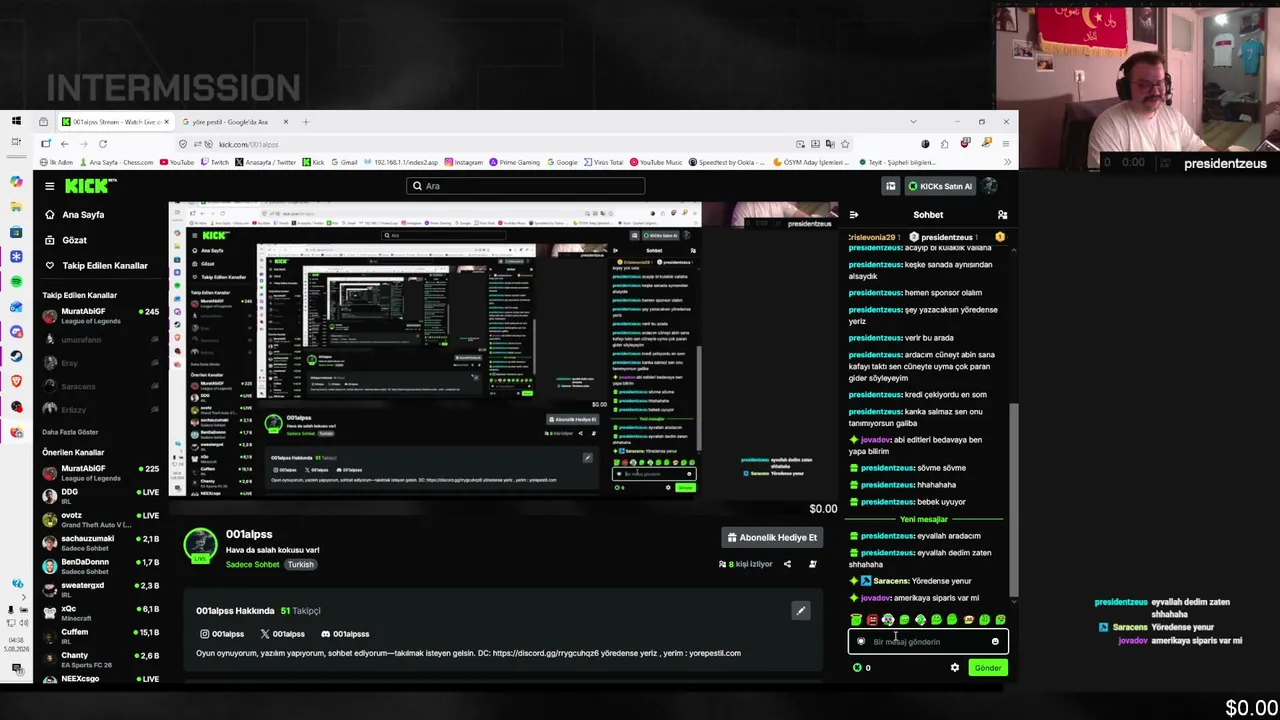Click the Windows Start button
Viewport: 1280px width, 720px height.
16,121
